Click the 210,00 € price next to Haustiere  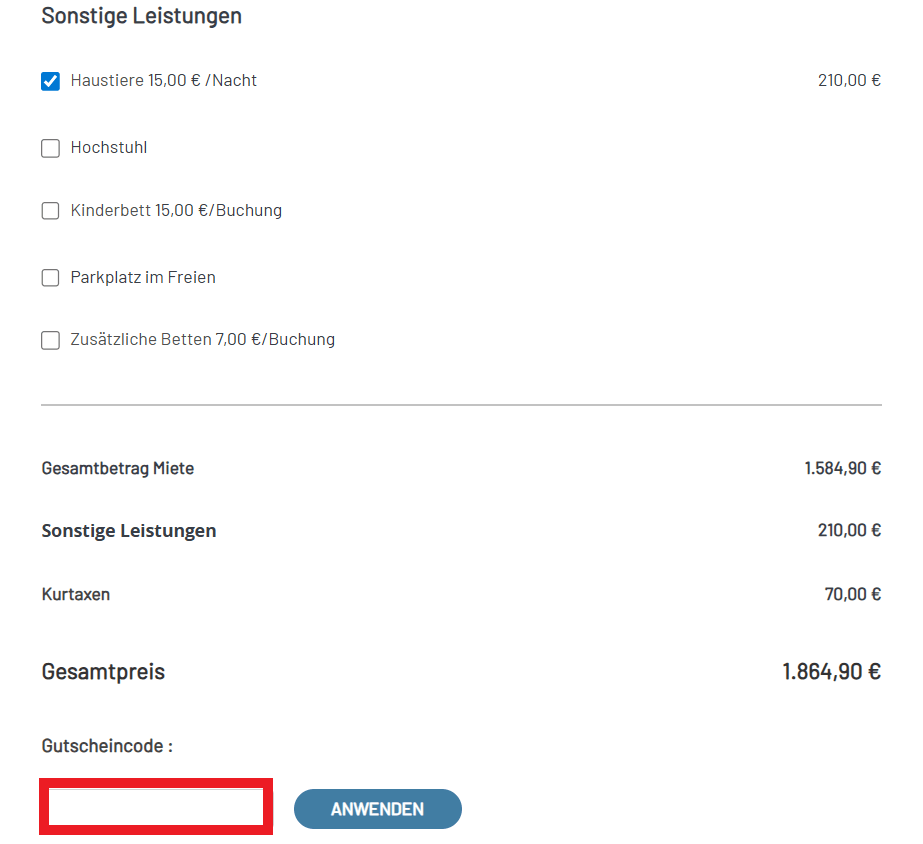pos(849,80)
